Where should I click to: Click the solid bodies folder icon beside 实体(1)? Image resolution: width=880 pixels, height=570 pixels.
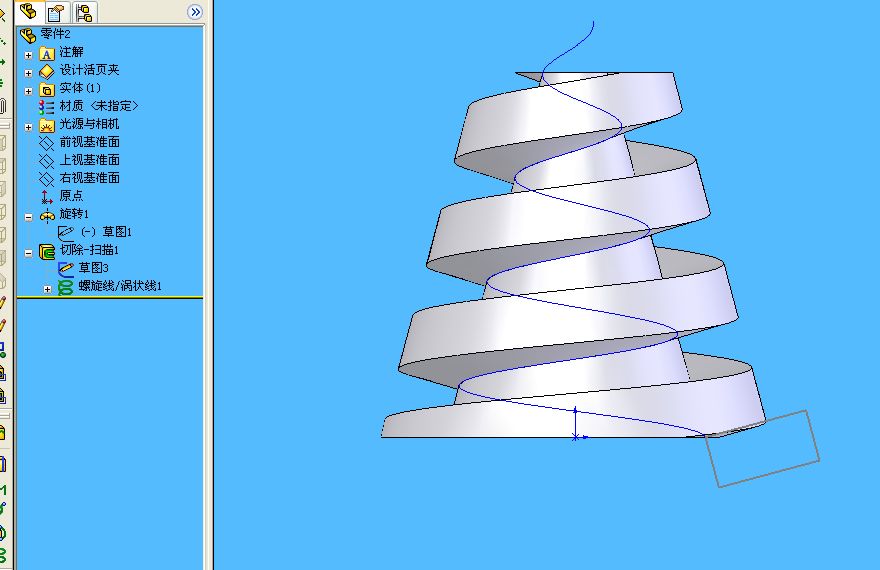point(47,89)
